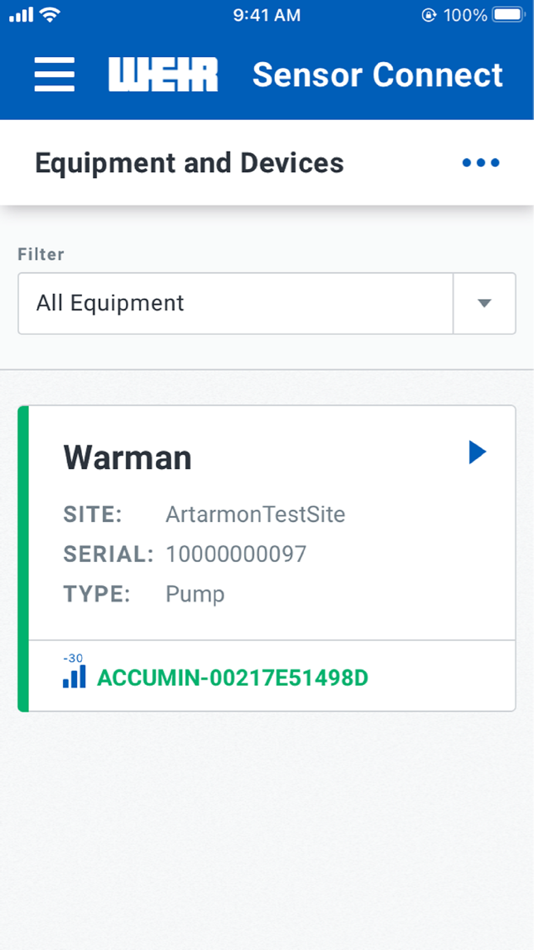Screen dimensions: 534x950
Task: Tap the rotation lock icon in status bar
Action: 429,15
